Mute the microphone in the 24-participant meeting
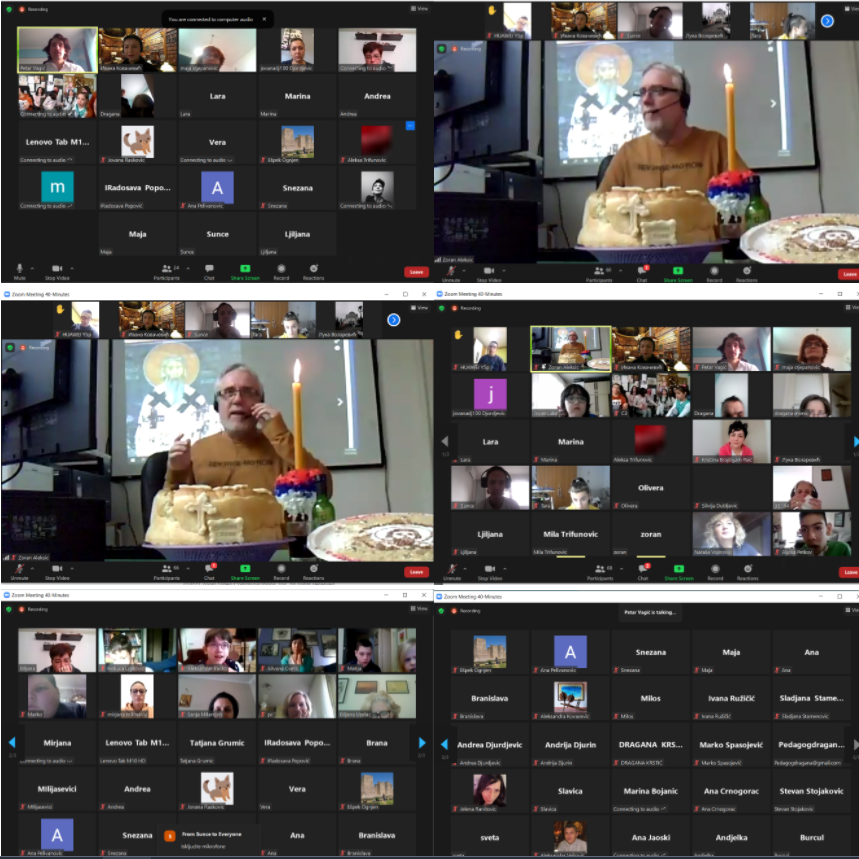The height and width of the screenshot is (859, 859). click(x=19, y=269)
